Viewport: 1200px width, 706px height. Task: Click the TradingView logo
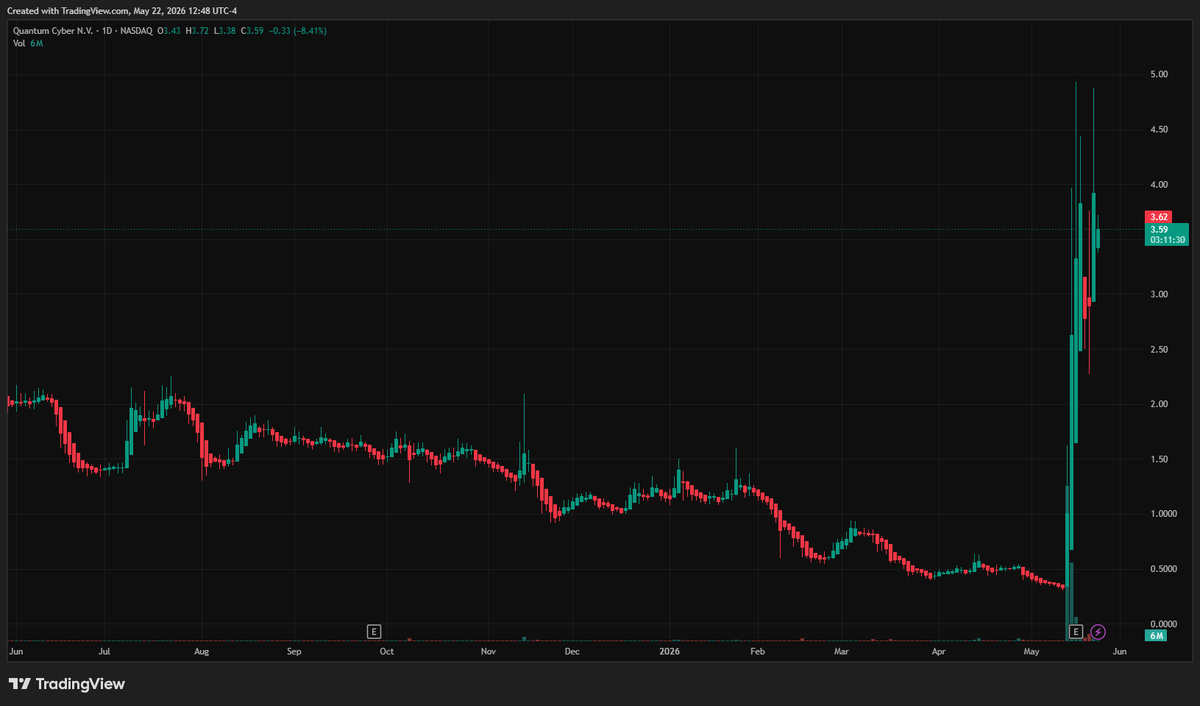tap(67, 684)
